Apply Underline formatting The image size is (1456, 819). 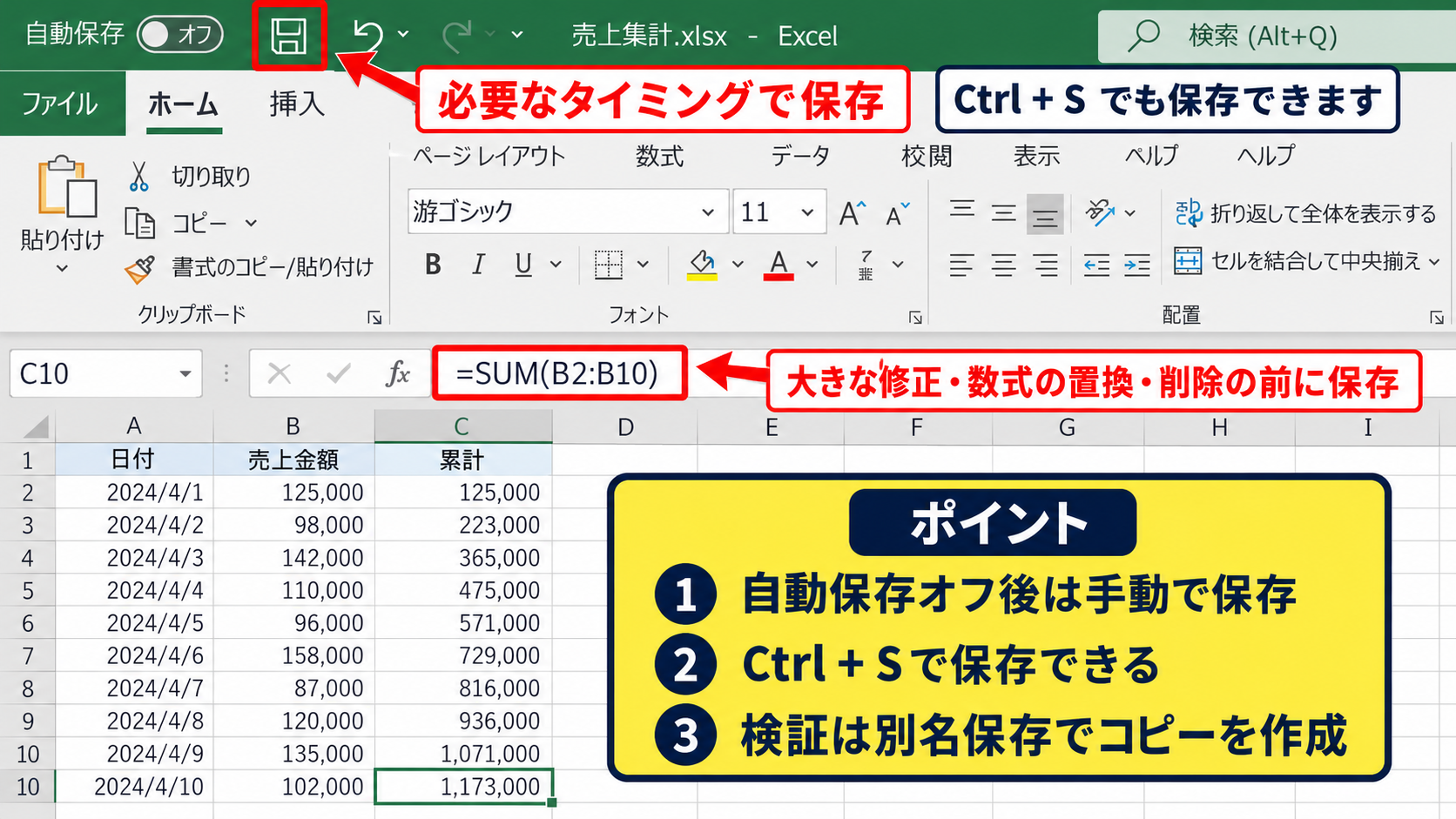coord(523,265)
